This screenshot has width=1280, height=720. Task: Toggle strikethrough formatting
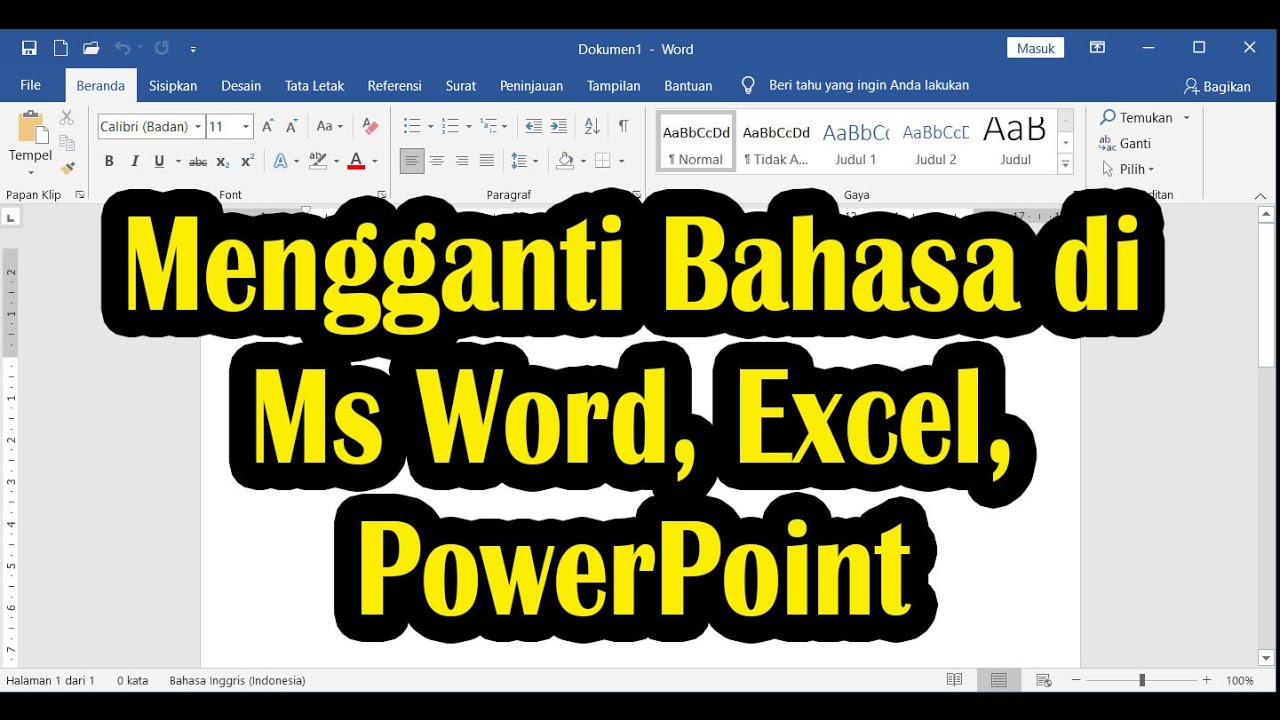pos(198,161)
